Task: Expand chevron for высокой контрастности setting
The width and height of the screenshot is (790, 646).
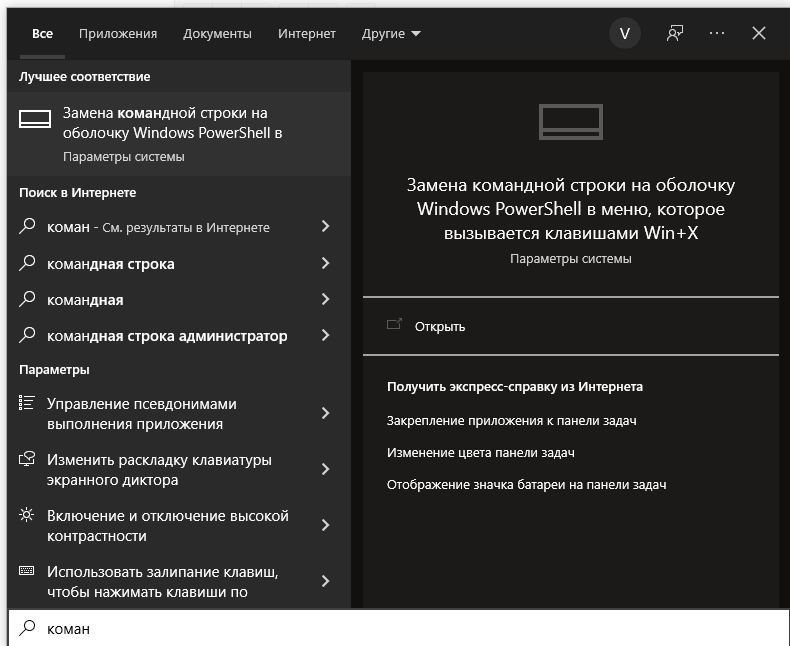Action: click(325, 525)
